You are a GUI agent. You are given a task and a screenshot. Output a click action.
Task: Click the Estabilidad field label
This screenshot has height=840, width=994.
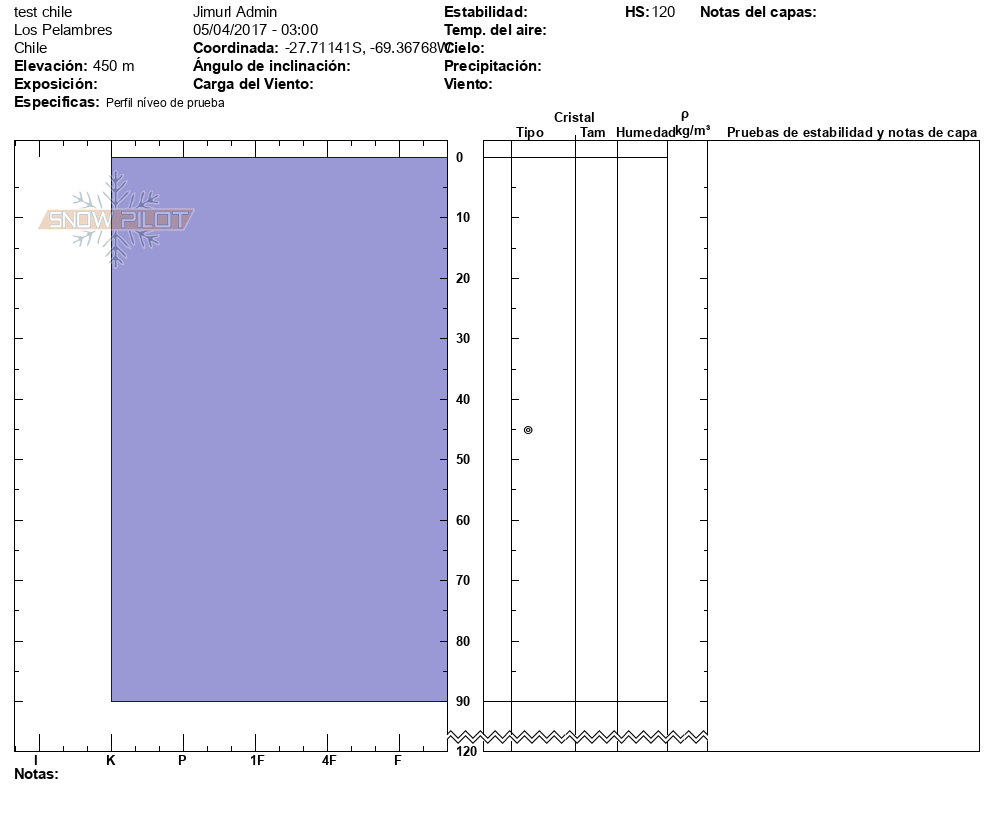[485, 12]
